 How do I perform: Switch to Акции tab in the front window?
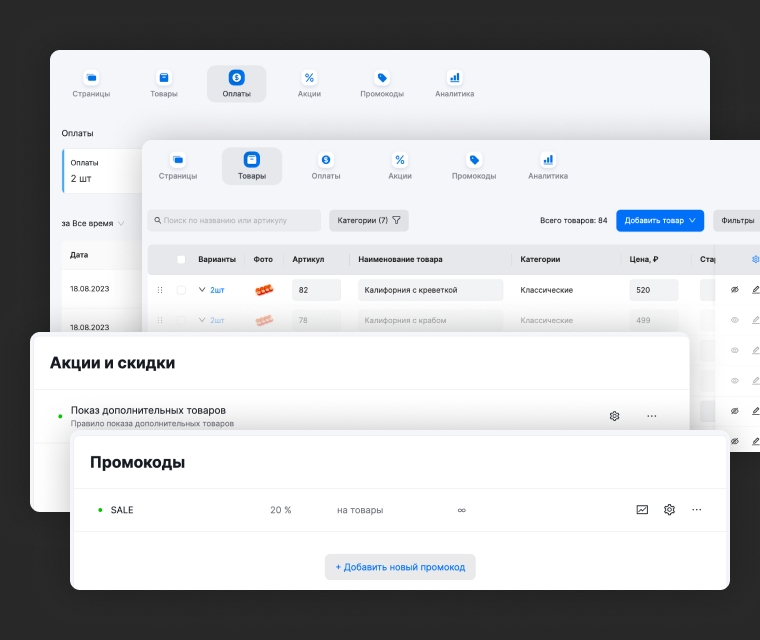coord(400,166)
